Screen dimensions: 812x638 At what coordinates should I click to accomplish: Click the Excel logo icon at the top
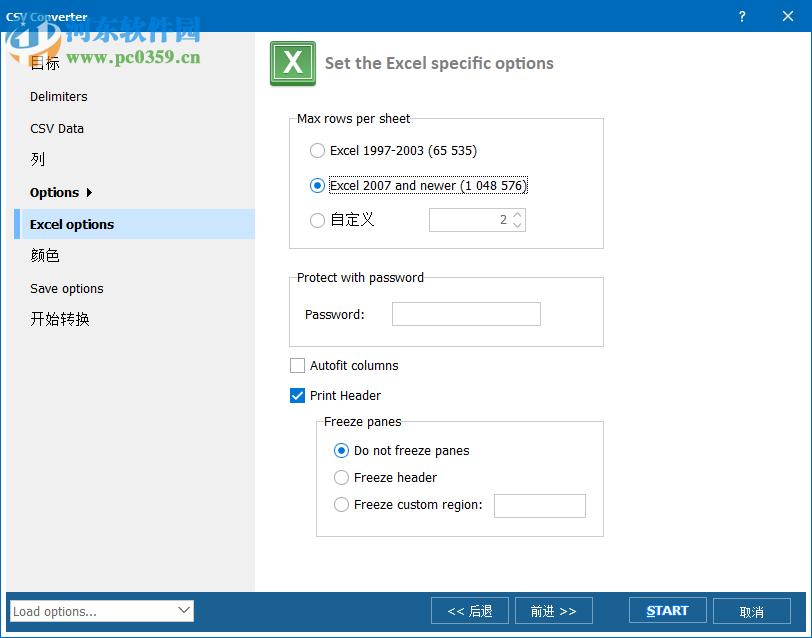292,63
